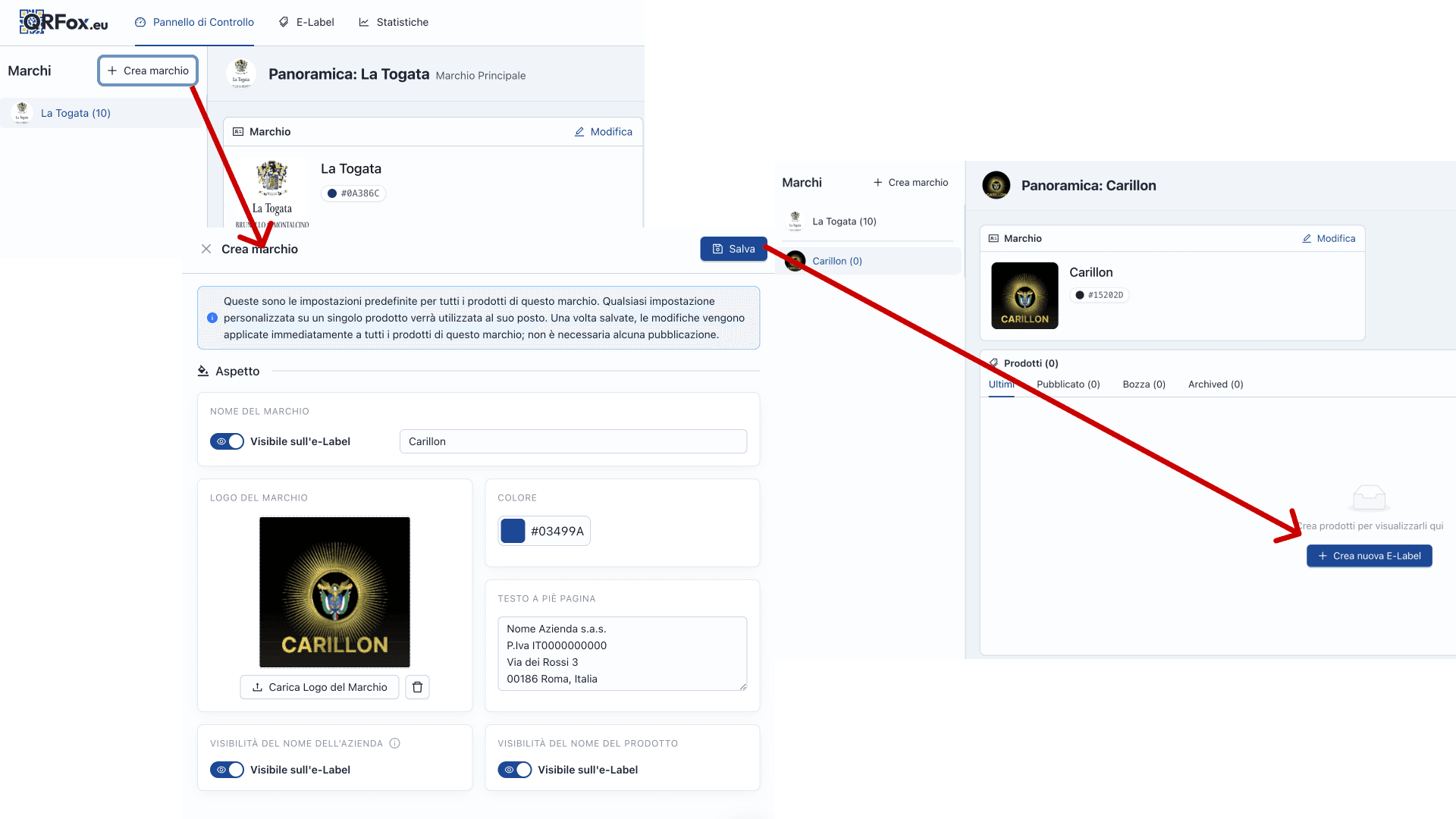This screenshot has width=1456, height=819.
Task: Select Carillon (0) in the brand list
Action: pyautogui.click(x=837, y=261)
